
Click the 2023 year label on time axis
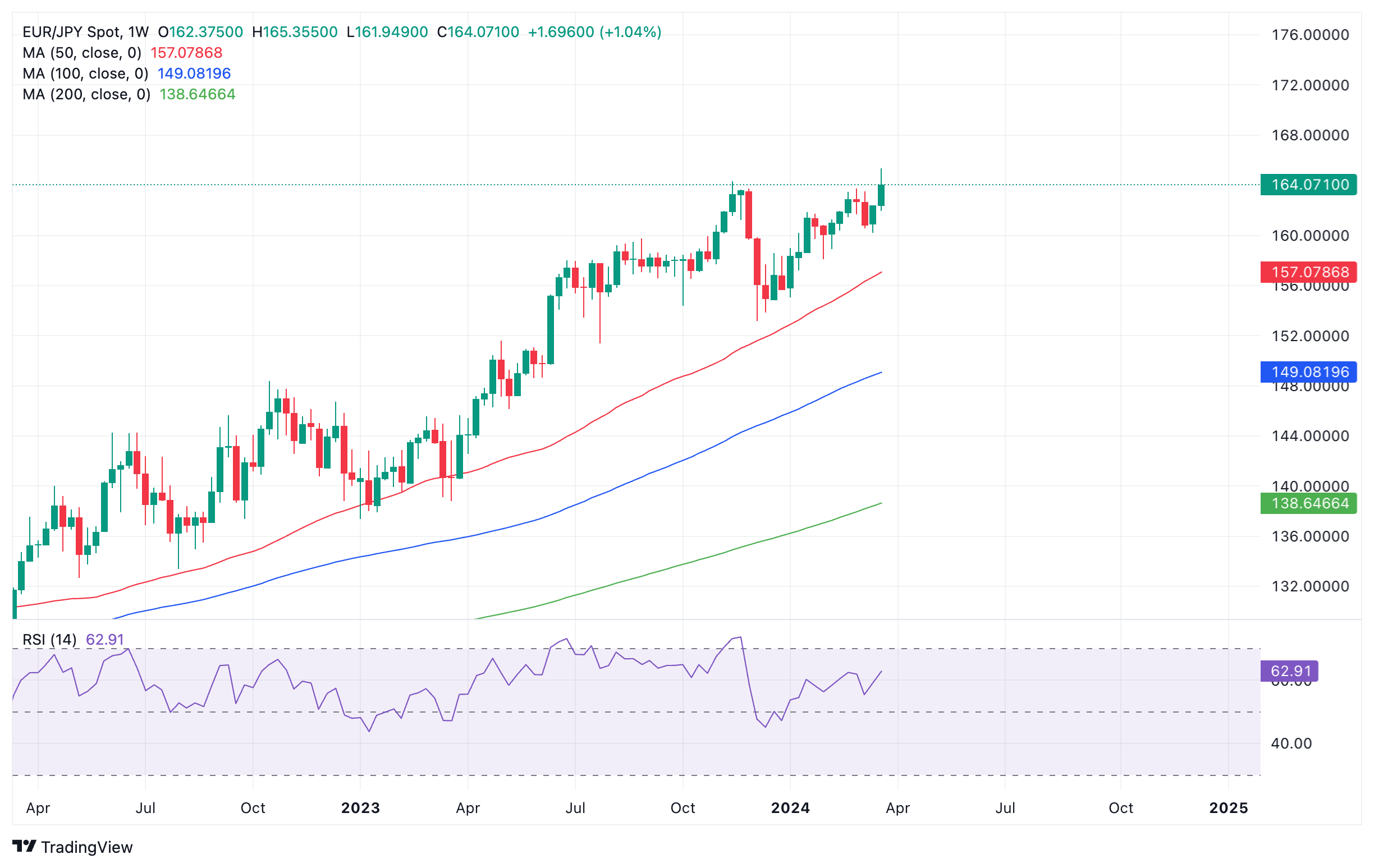point(360,808)
